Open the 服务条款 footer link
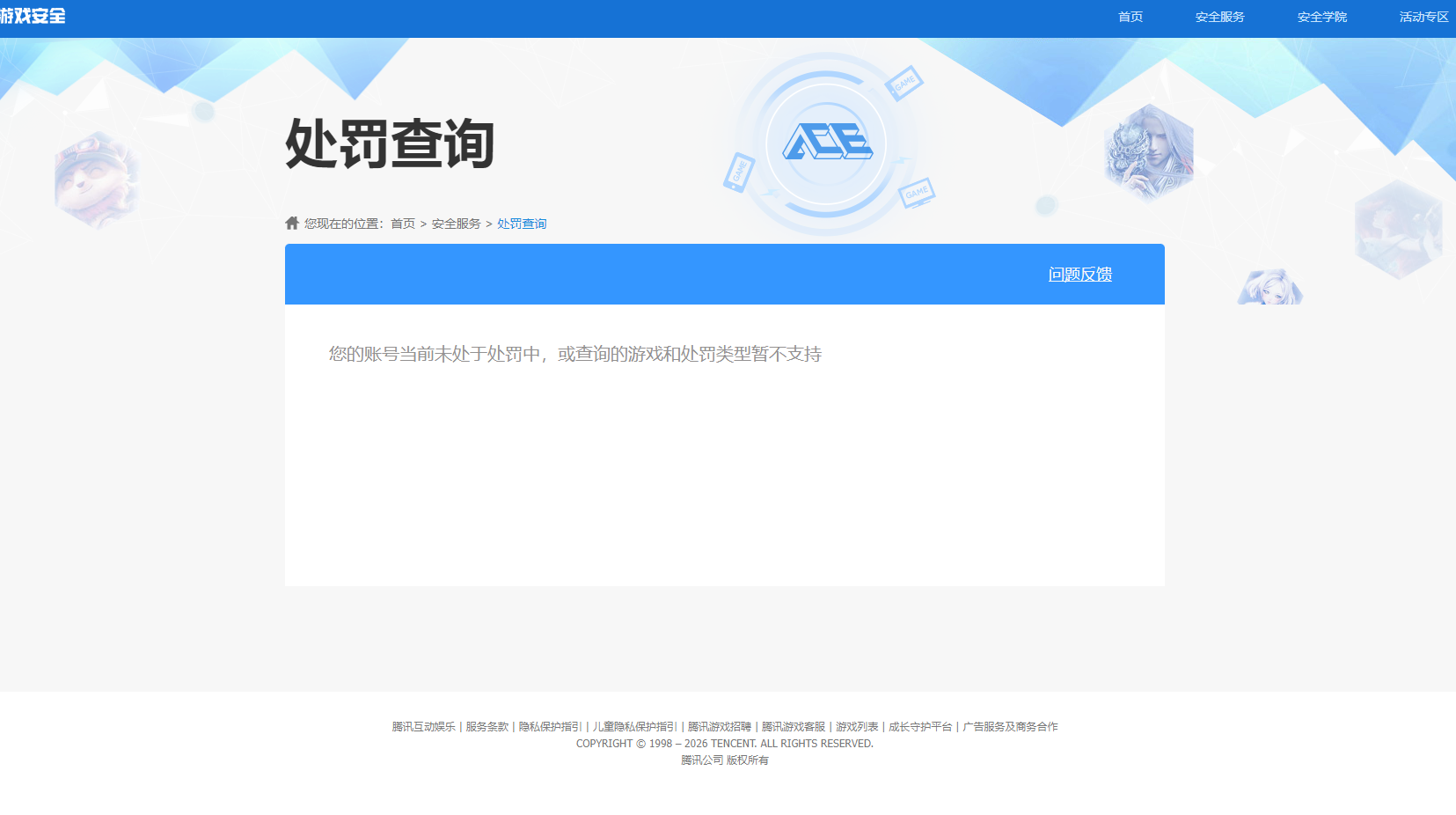Image resolution: width=1456 pixels, height=815 pixels. point(487,727)
